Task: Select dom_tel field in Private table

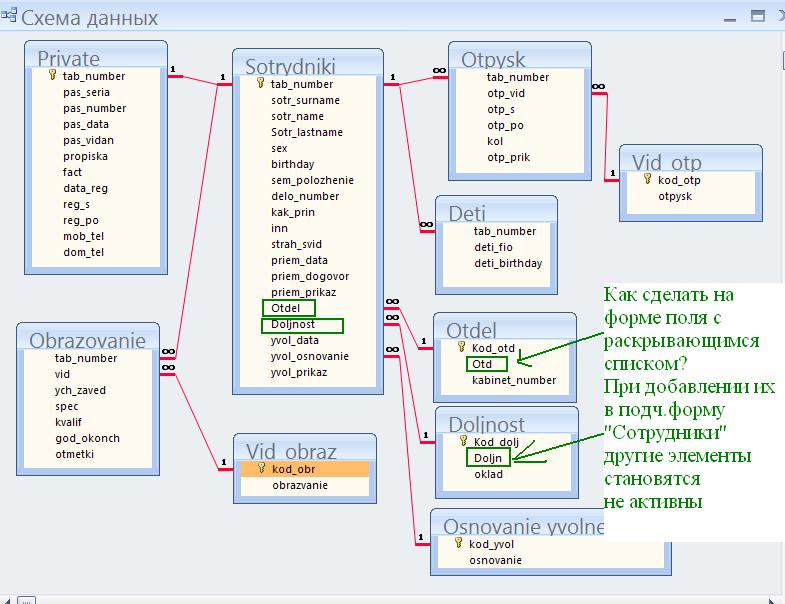Action: [x=84, y=252]
